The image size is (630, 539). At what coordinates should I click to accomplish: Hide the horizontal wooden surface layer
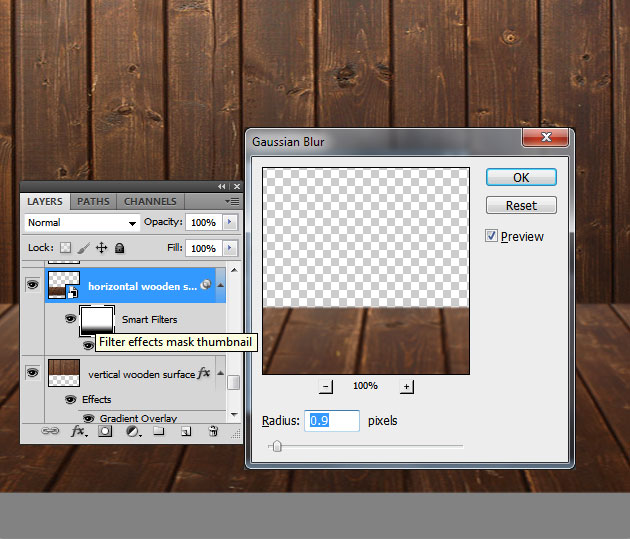pyautogui.click(x=32, y=285)
